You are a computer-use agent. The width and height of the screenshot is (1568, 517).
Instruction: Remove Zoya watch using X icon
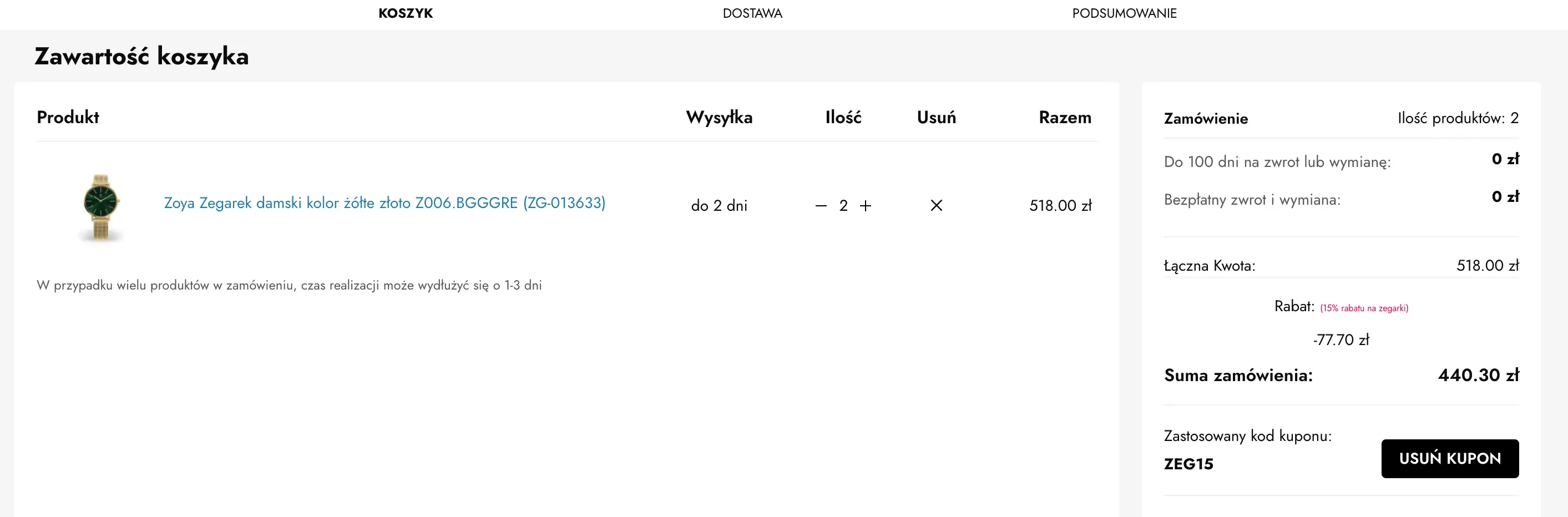[936, 206]
